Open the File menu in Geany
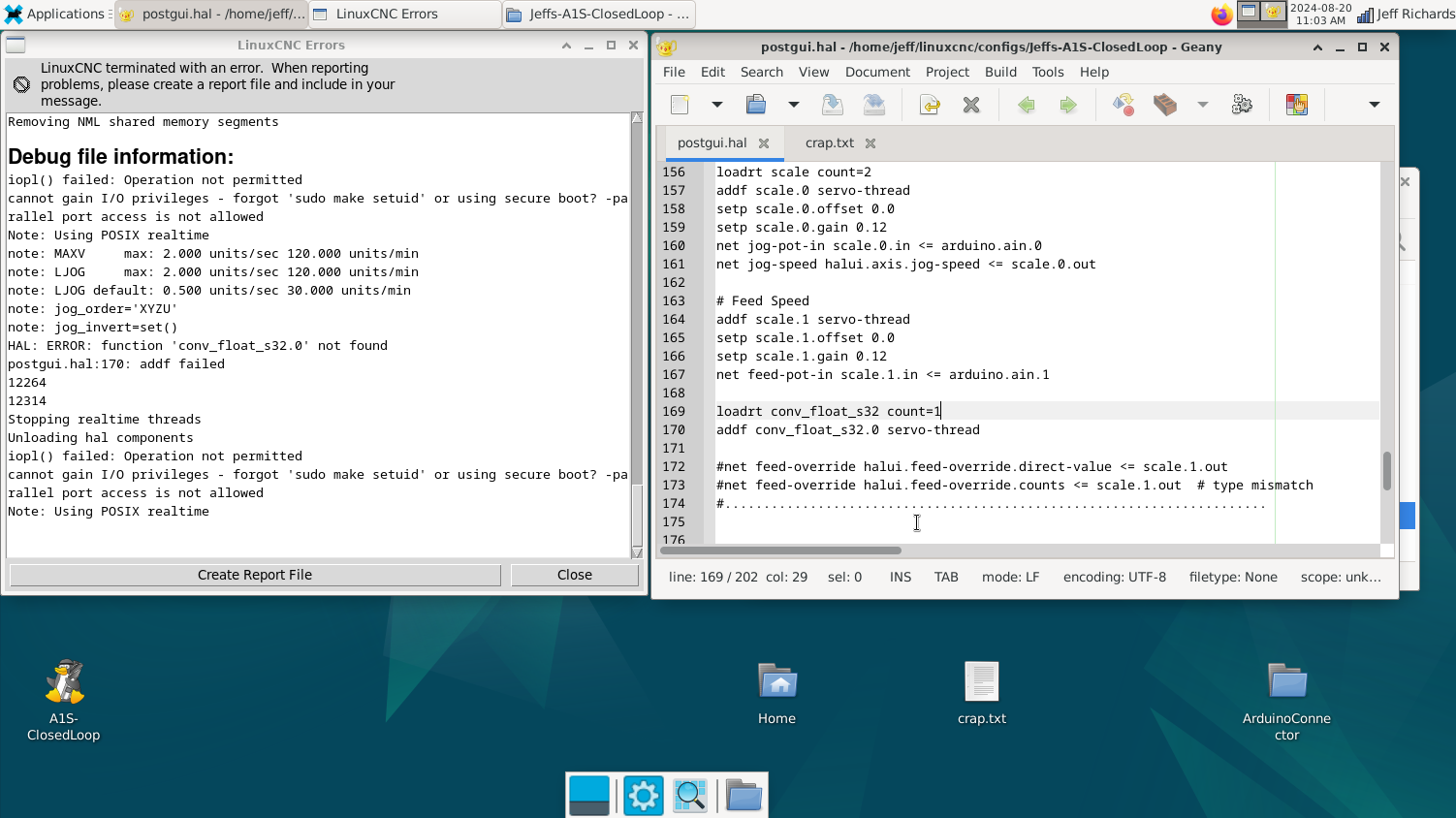Screen dimensions: 1456x818 tap(674, 73)
